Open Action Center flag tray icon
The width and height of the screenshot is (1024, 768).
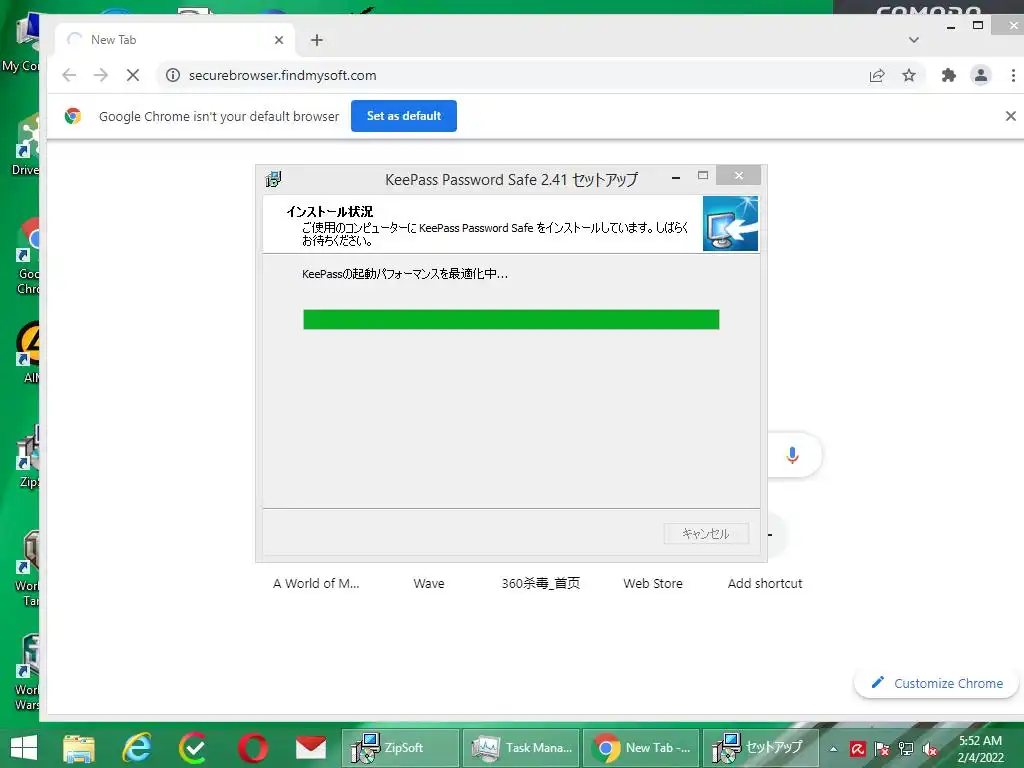[882, 749]
